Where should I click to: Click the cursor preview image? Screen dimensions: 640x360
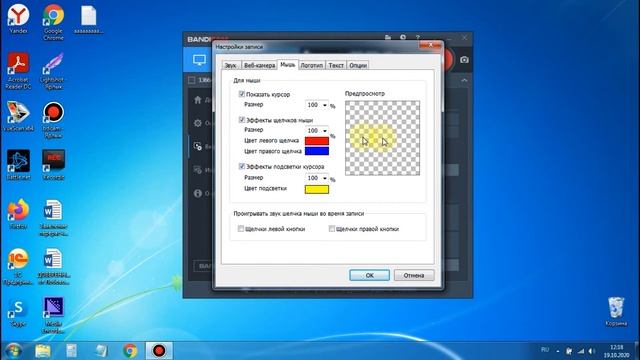click(382, 138)
